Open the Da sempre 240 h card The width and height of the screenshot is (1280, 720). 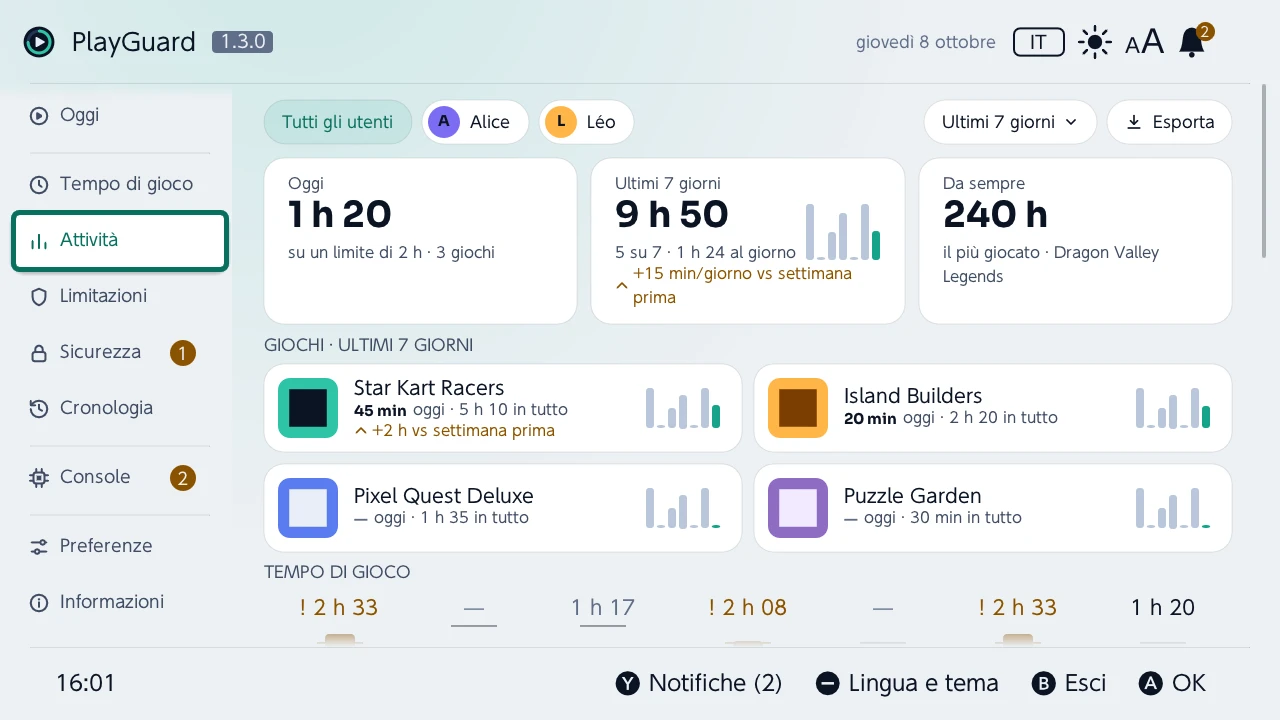pyautogui.click(x=1075, y=241)
